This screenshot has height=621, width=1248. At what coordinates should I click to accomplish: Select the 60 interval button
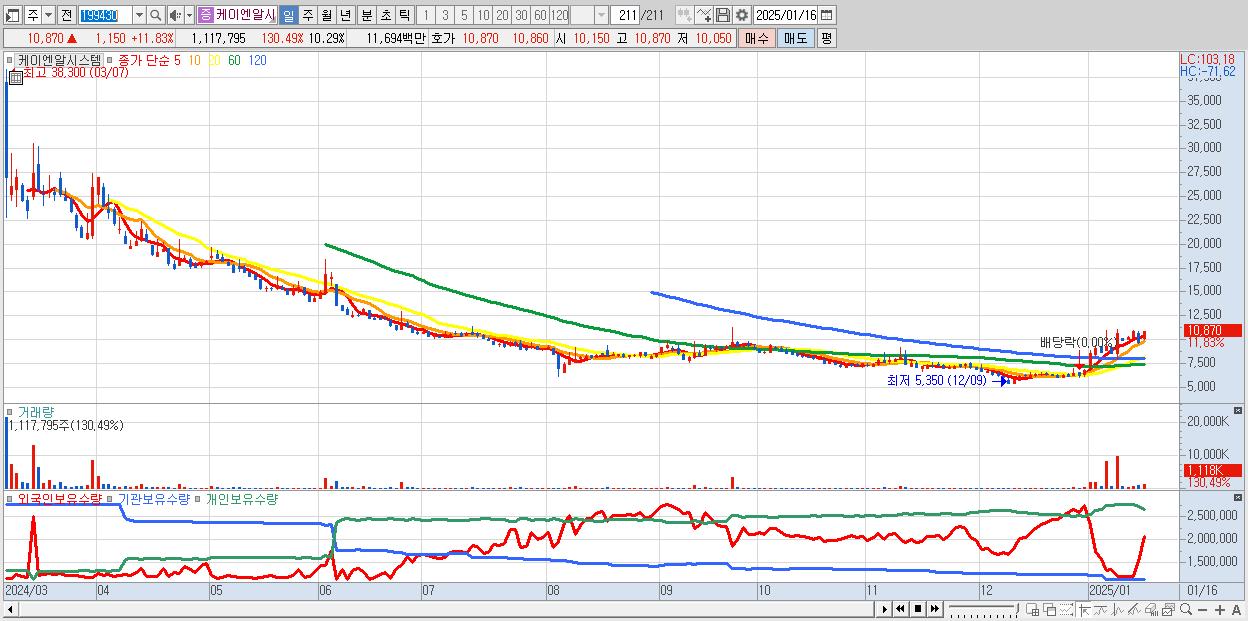point(540,15)
